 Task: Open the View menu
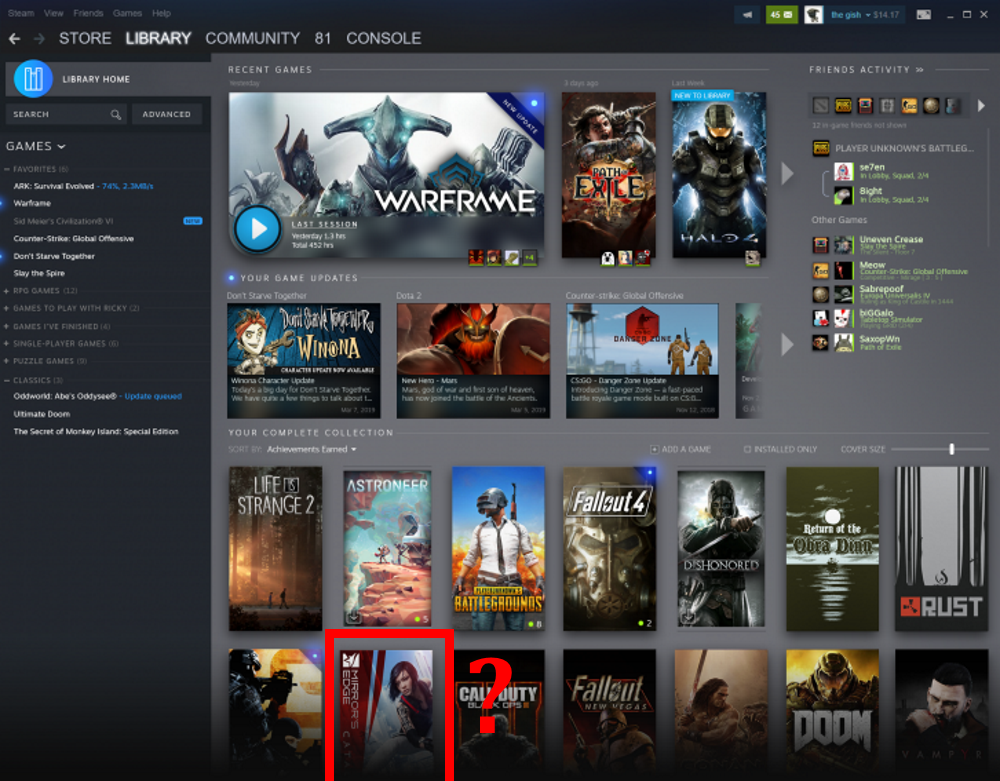click(54, 13)
